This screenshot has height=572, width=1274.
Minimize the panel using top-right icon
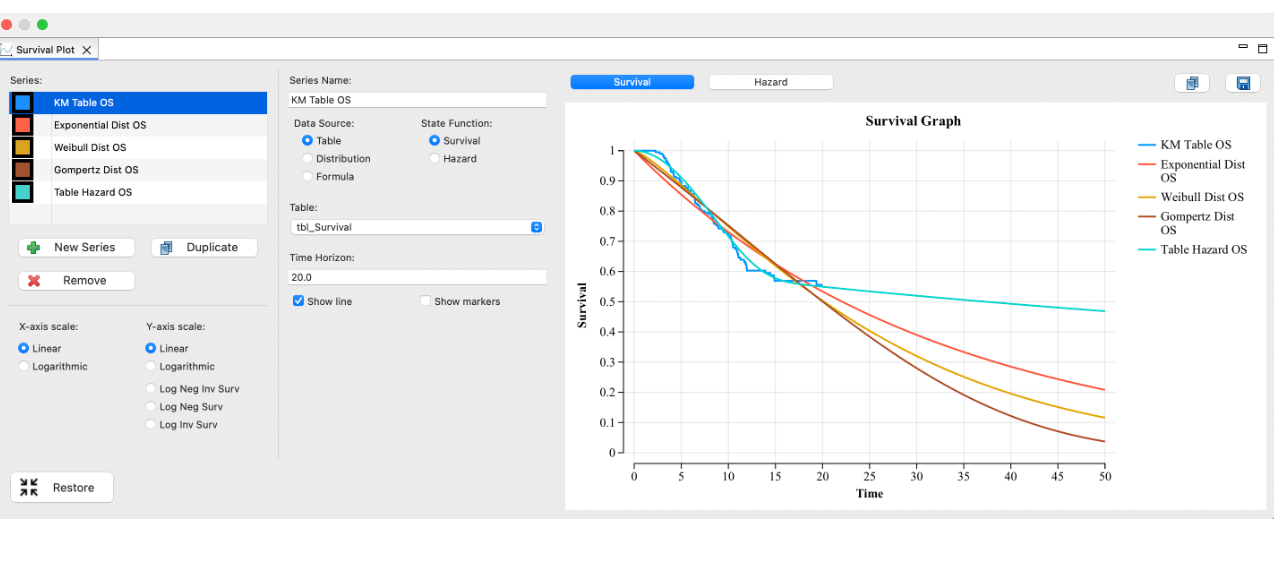click(x=1244, y=47)
